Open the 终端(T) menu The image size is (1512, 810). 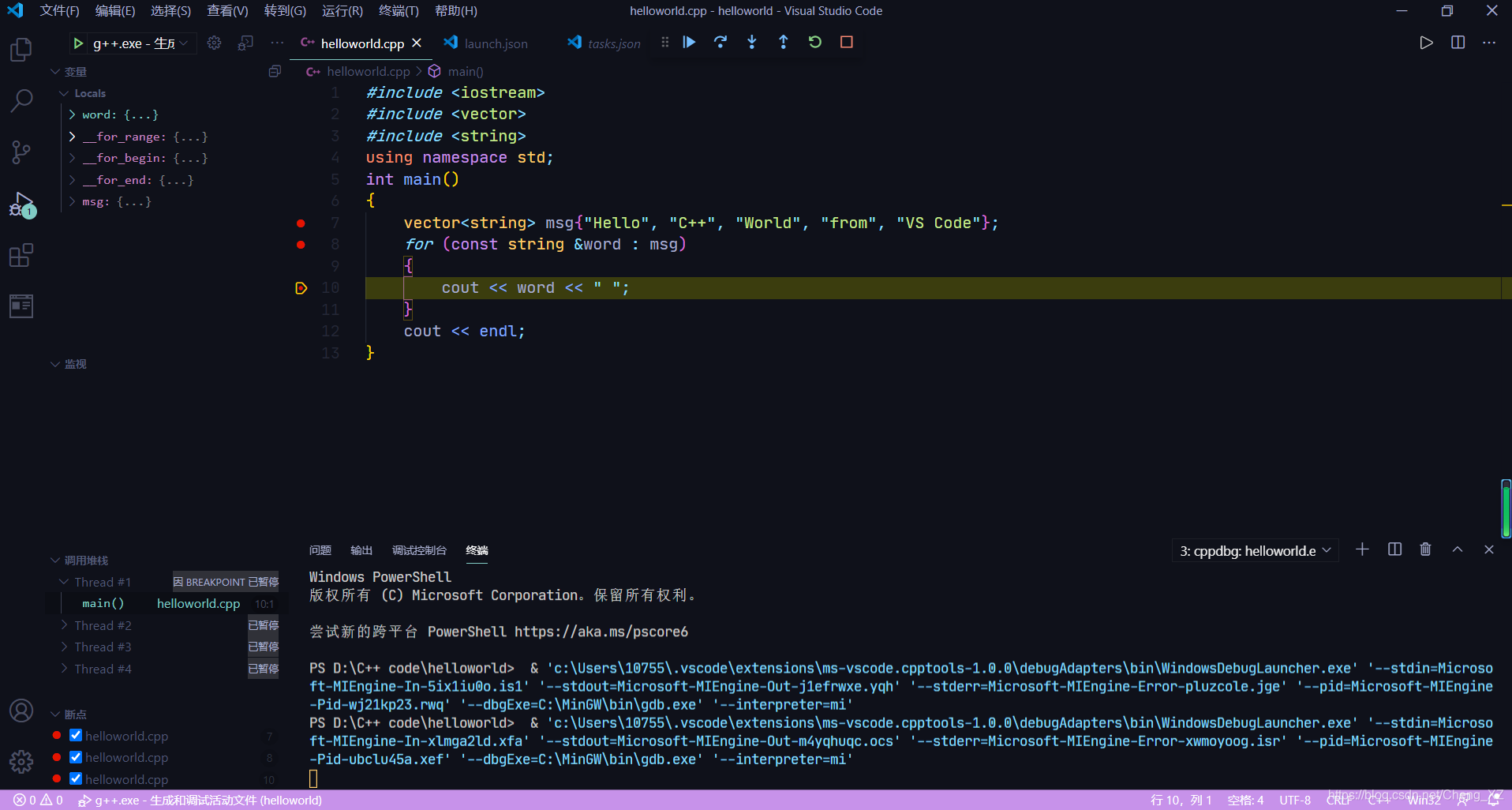pyautogui.click(x=399, y=11)
